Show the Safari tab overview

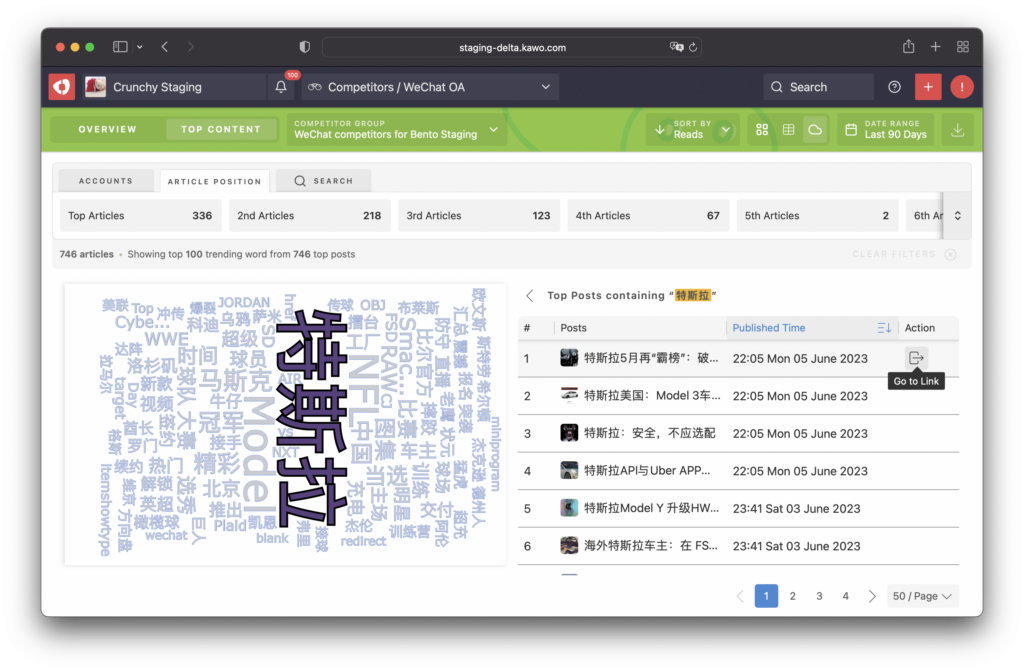coord(963,46)
